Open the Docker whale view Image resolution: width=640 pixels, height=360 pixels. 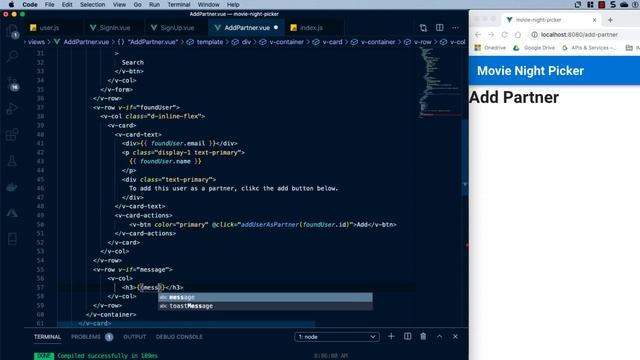12,187
